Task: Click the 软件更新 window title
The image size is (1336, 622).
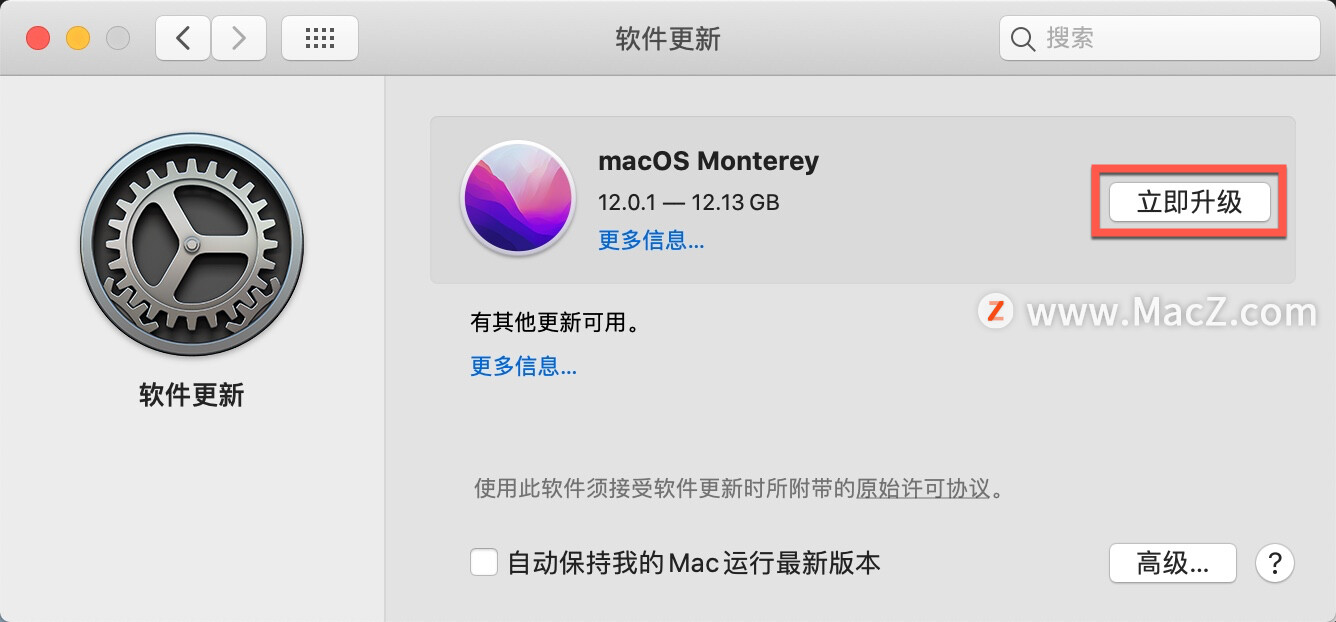Action: (x=668, y=38)
